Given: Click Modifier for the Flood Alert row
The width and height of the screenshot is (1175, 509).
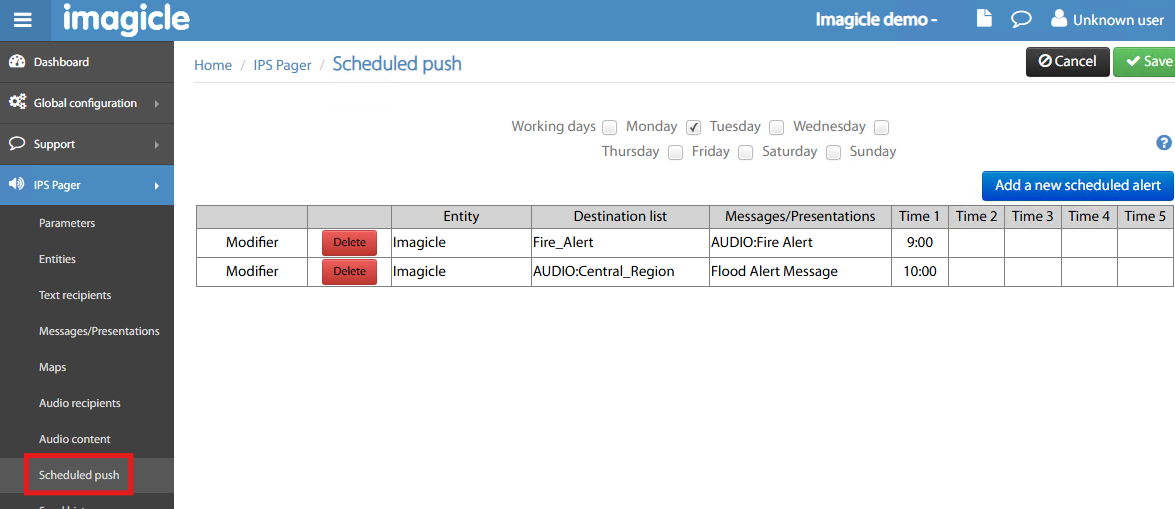Looking at the screenshot, I should 252,271.
